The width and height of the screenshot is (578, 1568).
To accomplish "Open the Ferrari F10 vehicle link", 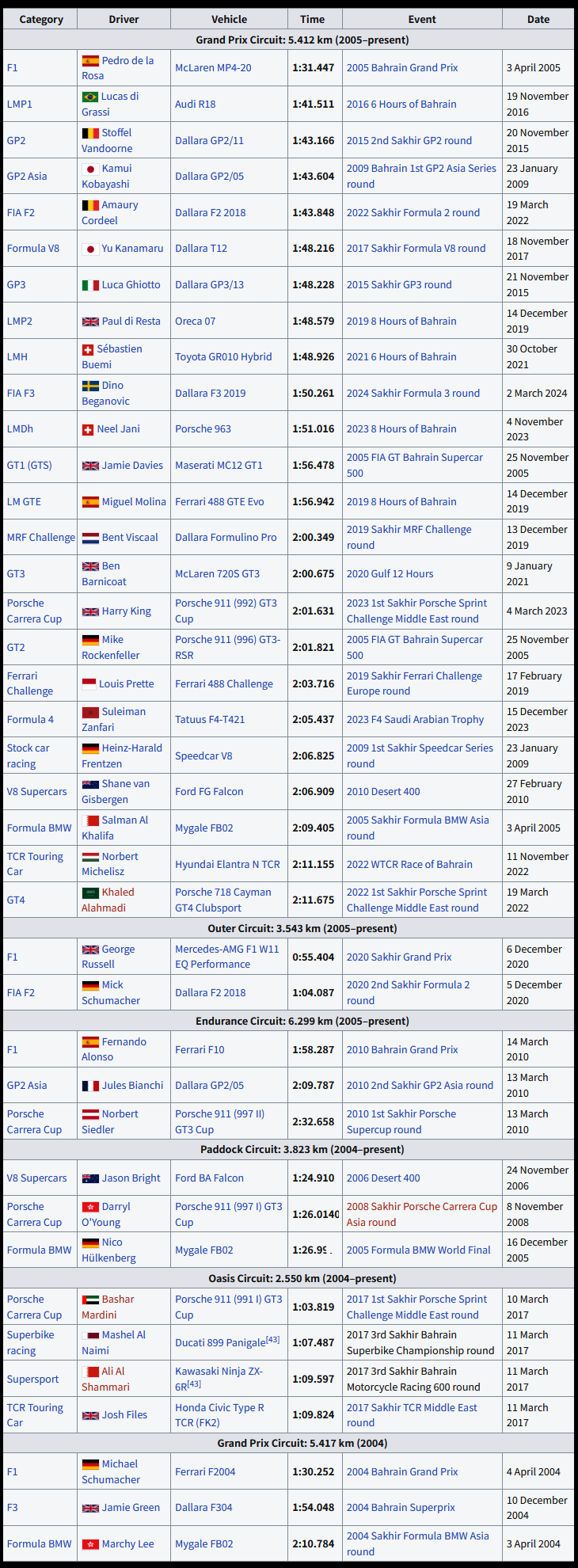I will (200, 1050).
